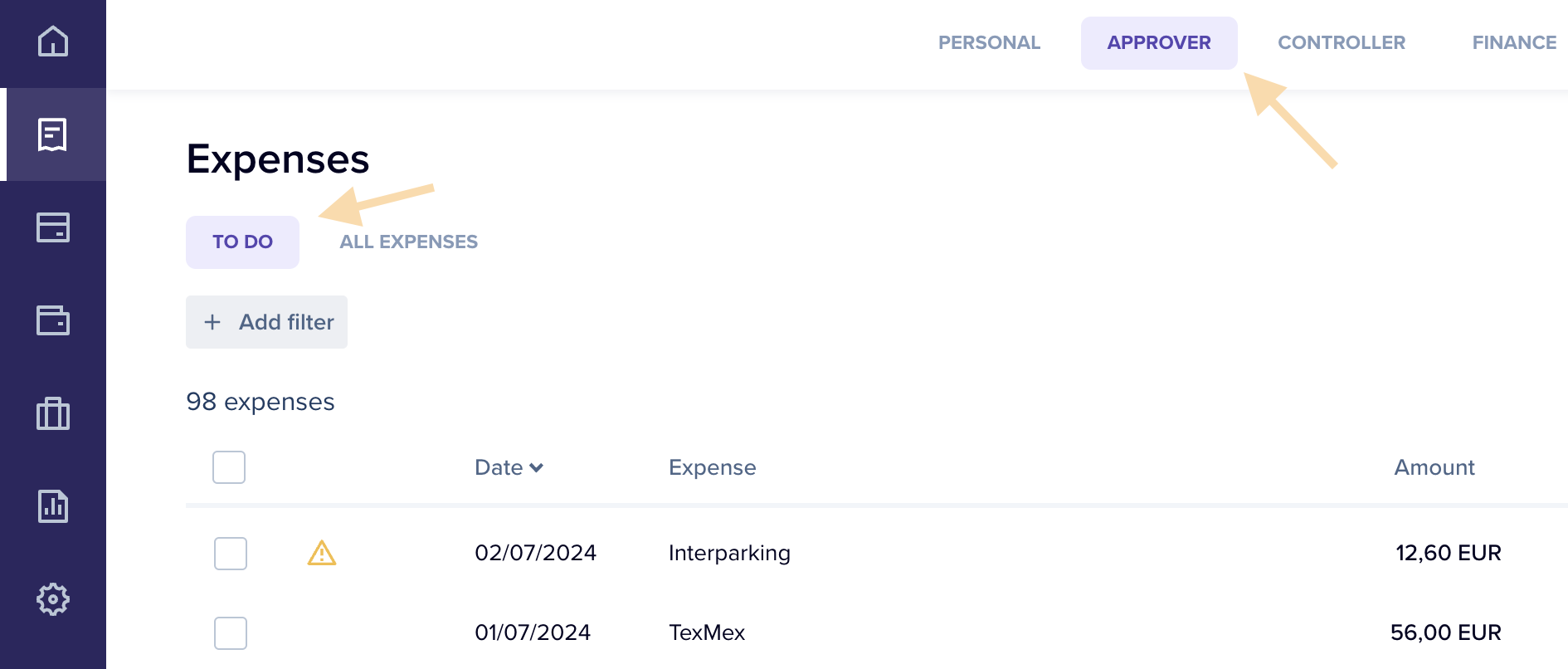The height and width of the screenshot is (669, 1568).
Task: Open the Cards icon in sidebar
Action: click(53, 227)
